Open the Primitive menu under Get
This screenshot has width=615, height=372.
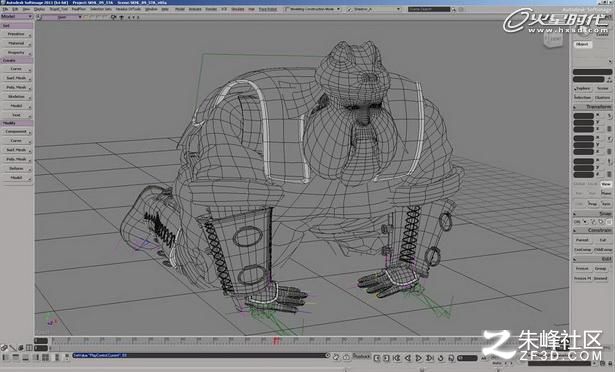pos(16,34)
